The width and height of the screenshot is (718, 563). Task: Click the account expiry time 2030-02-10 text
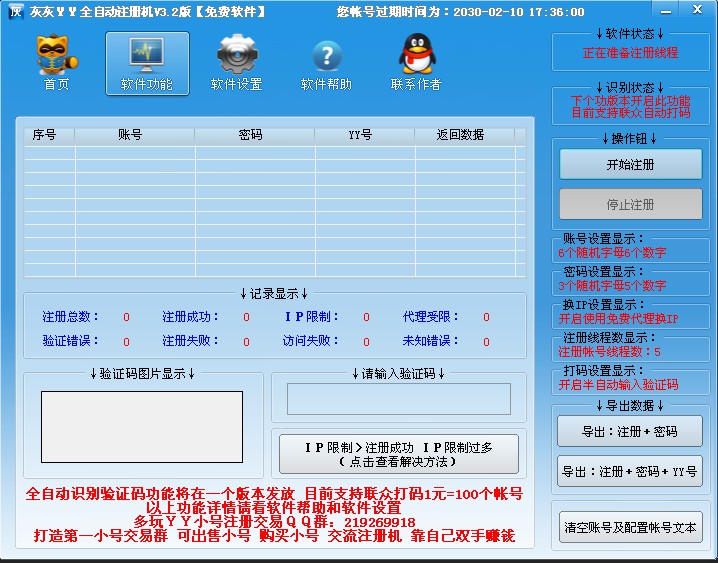click(x=518, y=12)
